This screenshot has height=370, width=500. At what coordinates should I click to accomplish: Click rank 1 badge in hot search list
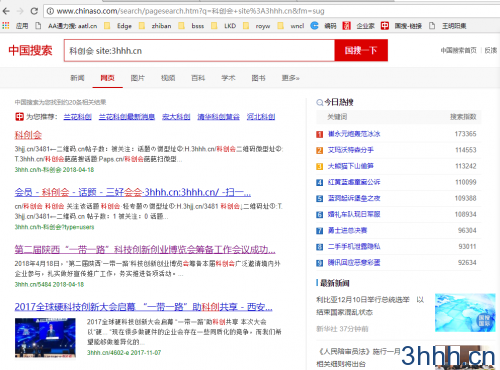pos(319,134)
